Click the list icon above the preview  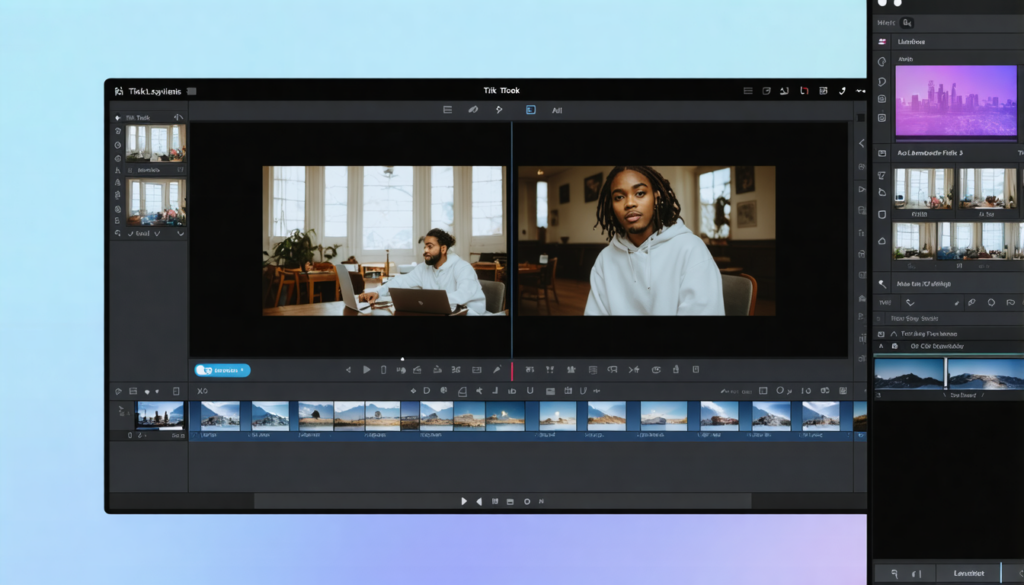(447, 110)
